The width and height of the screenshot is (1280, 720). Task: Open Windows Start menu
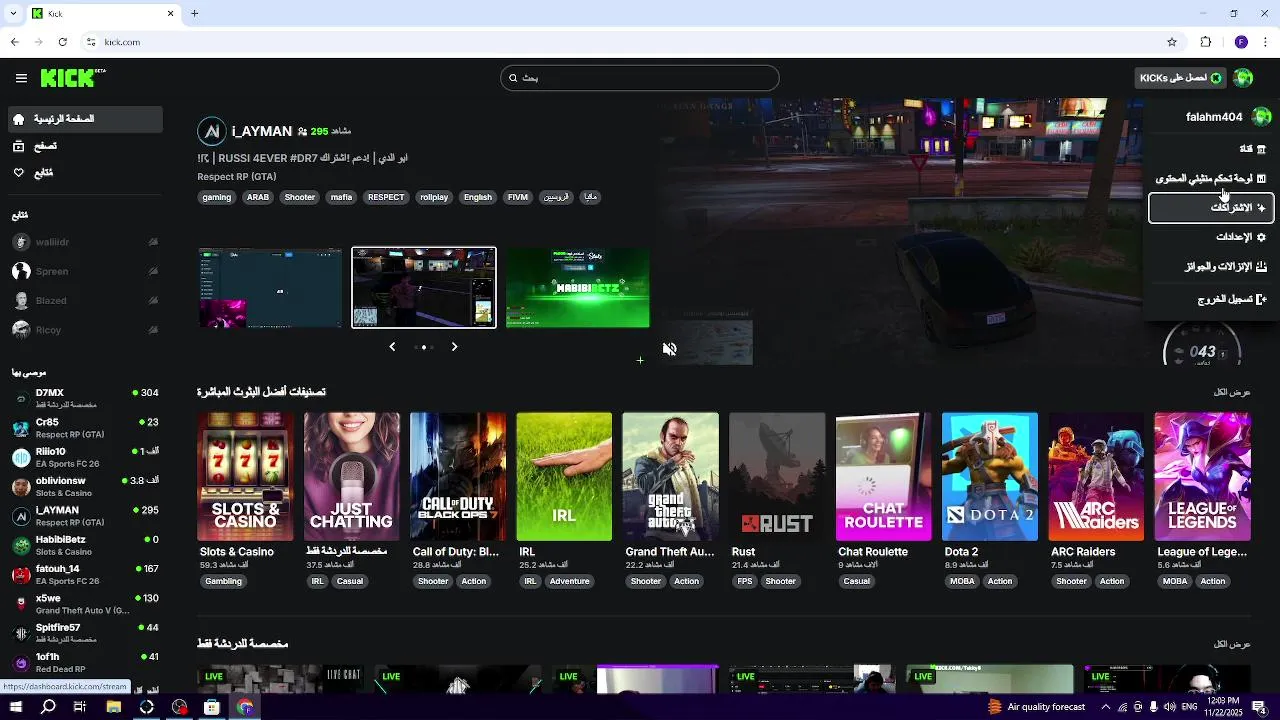click(x=16, y=707)
